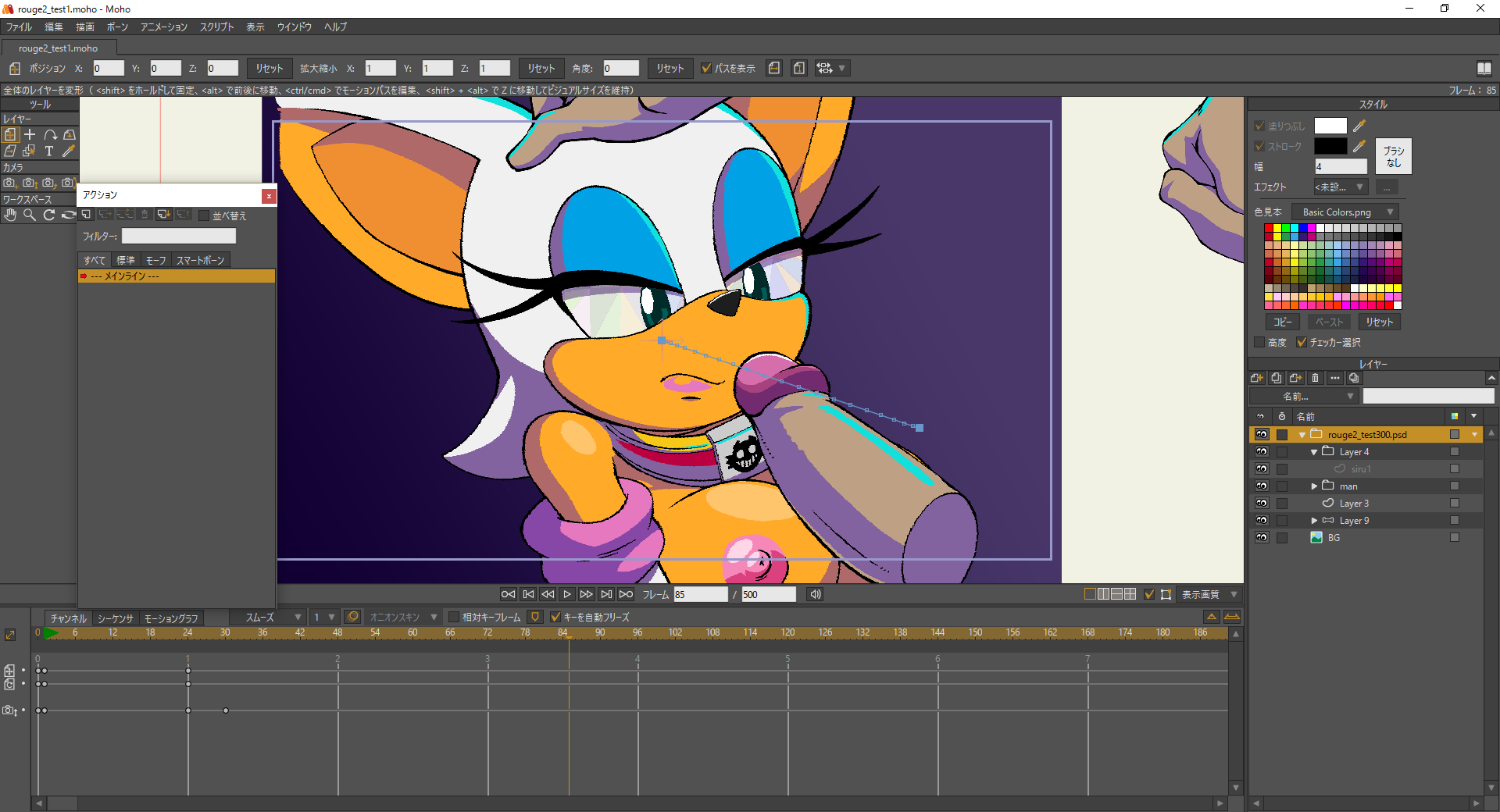Click the audio speaker icon beside frame count
The height and width of the screenshot is (812, 1500).
pyautogui.click(x=815, y=595)
